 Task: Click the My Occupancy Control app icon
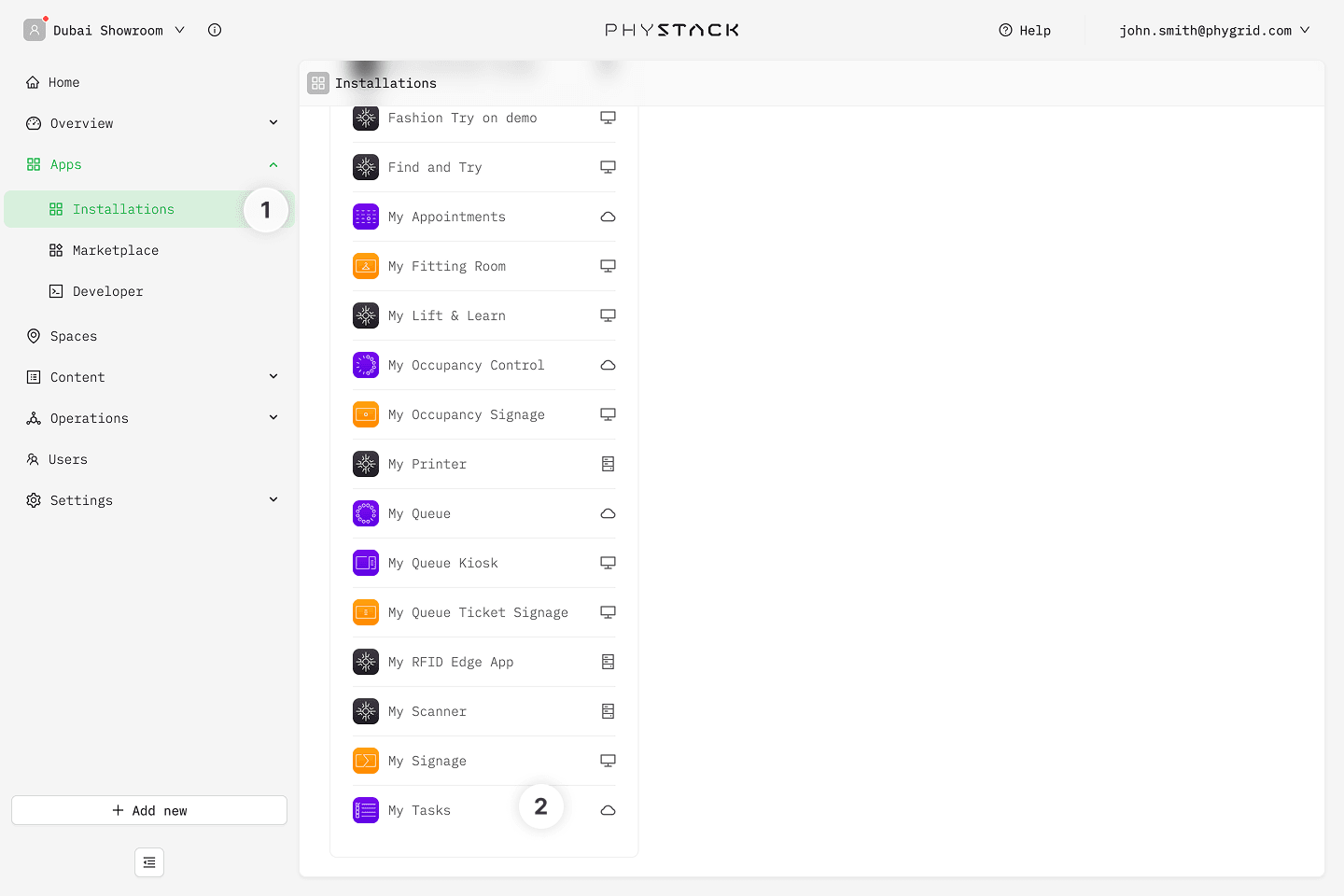click(366, 365)
